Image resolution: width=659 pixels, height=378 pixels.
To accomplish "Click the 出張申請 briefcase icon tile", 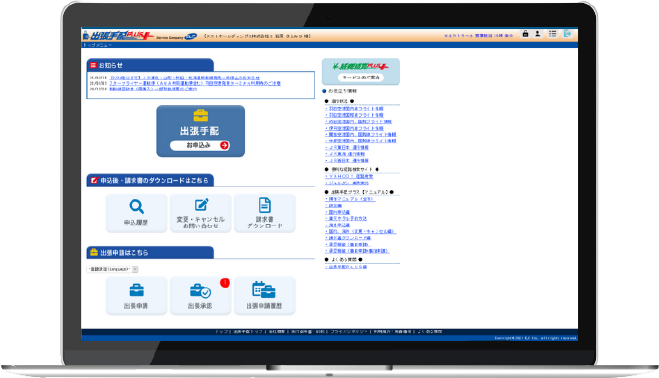I will click(136, 296).
